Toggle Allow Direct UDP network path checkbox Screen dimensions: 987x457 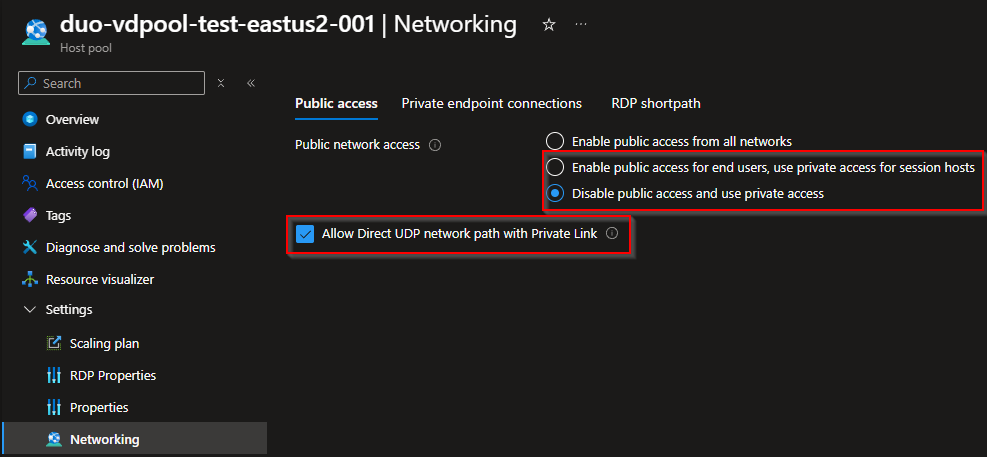tap(306, 234)
